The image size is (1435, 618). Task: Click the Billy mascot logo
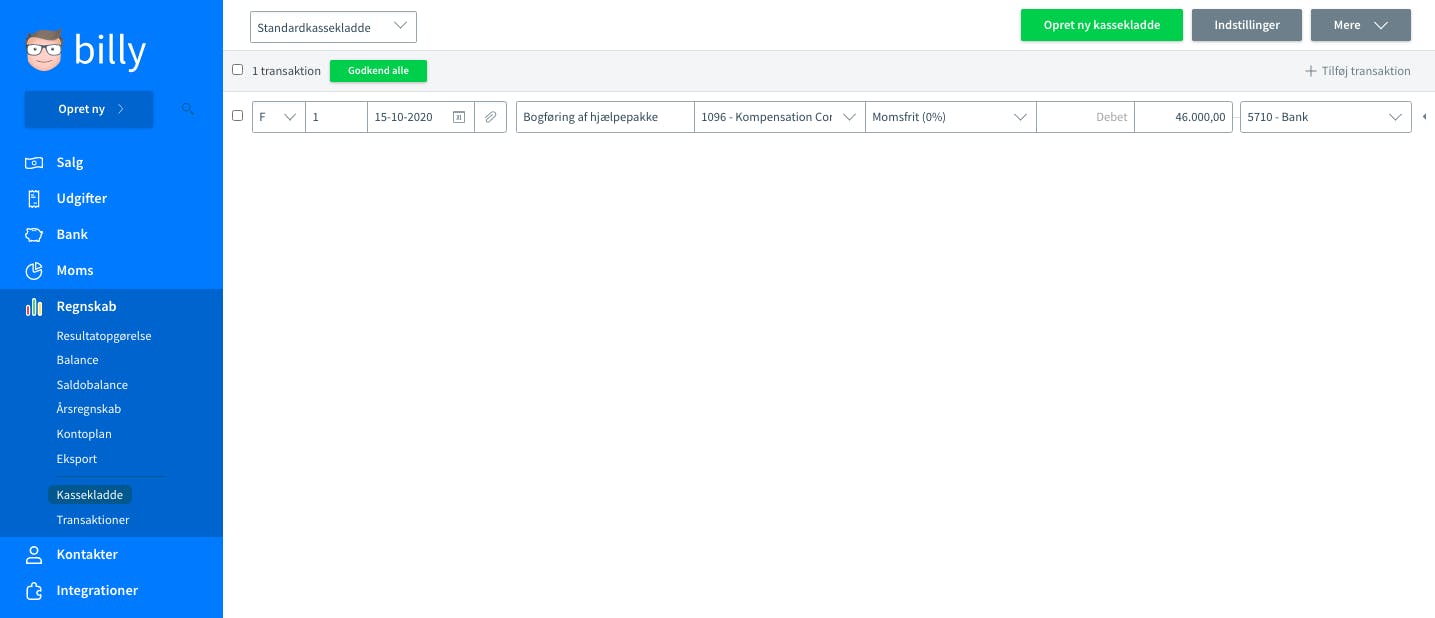pyautogui.click(x=44, y=50)
